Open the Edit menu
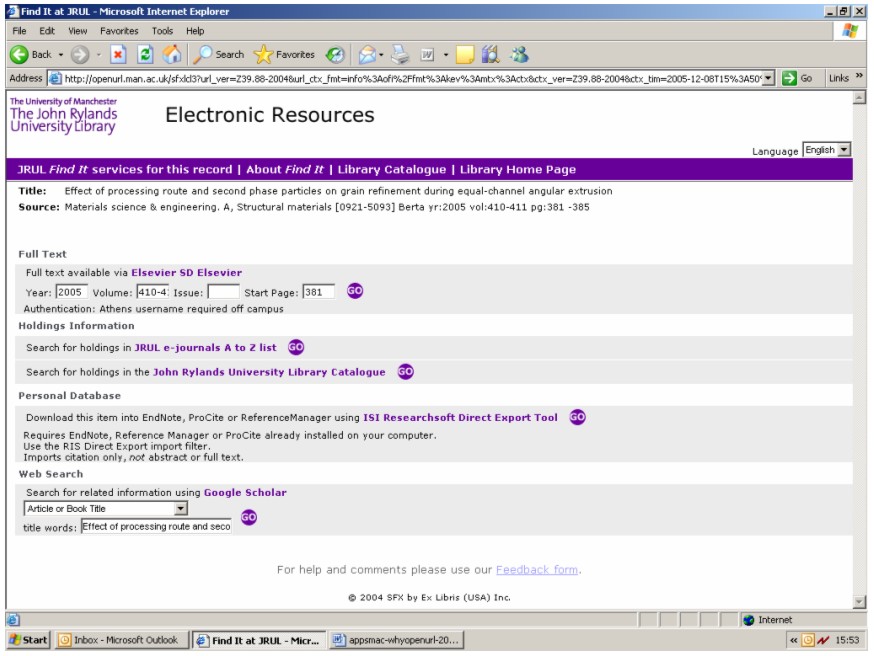The width and height of the screenshot is (874, 656). pyautogui.click(x=47, y=31)
